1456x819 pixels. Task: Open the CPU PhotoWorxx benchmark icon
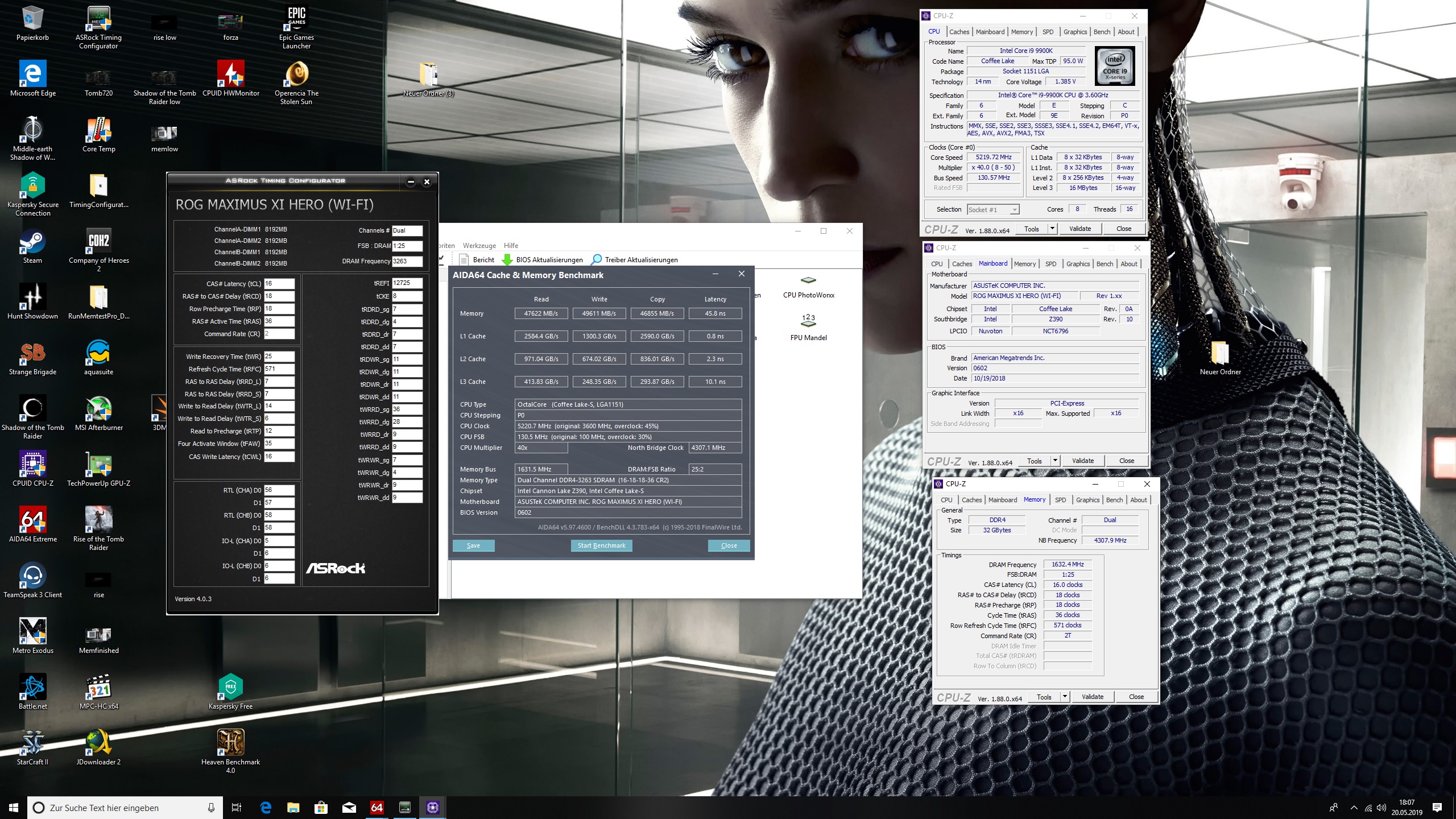point(808,280)
